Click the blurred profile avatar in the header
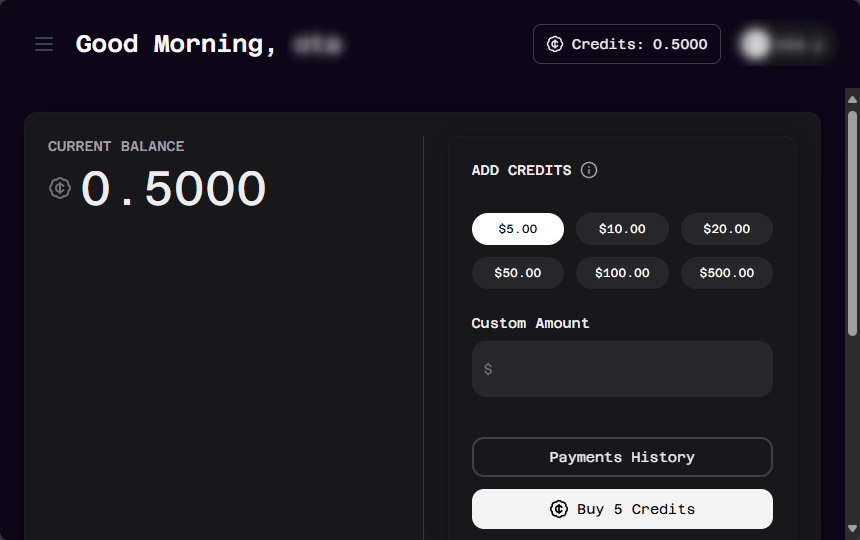The image size is (860, 540). [x=756, y=44]
